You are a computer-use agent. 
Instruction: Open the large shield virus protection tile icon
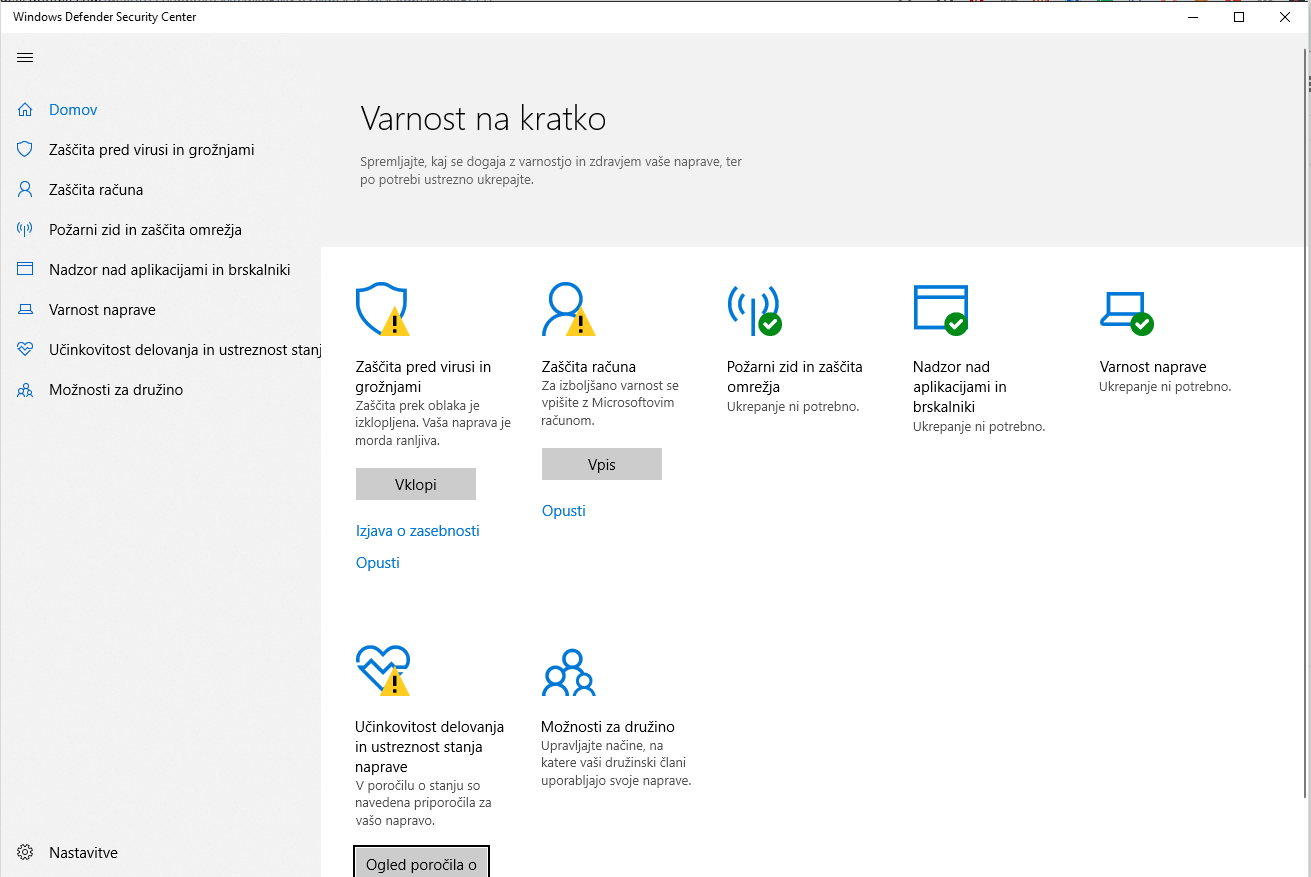[383, 309]
